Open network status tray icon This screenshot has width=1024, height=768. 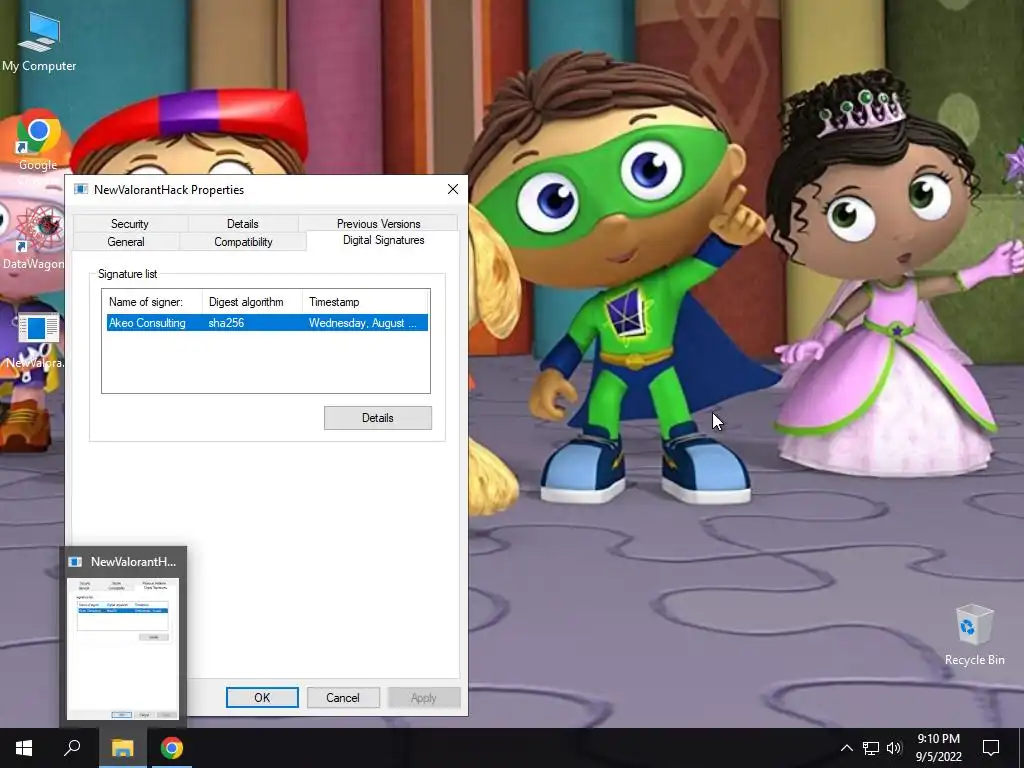point(871,748)
